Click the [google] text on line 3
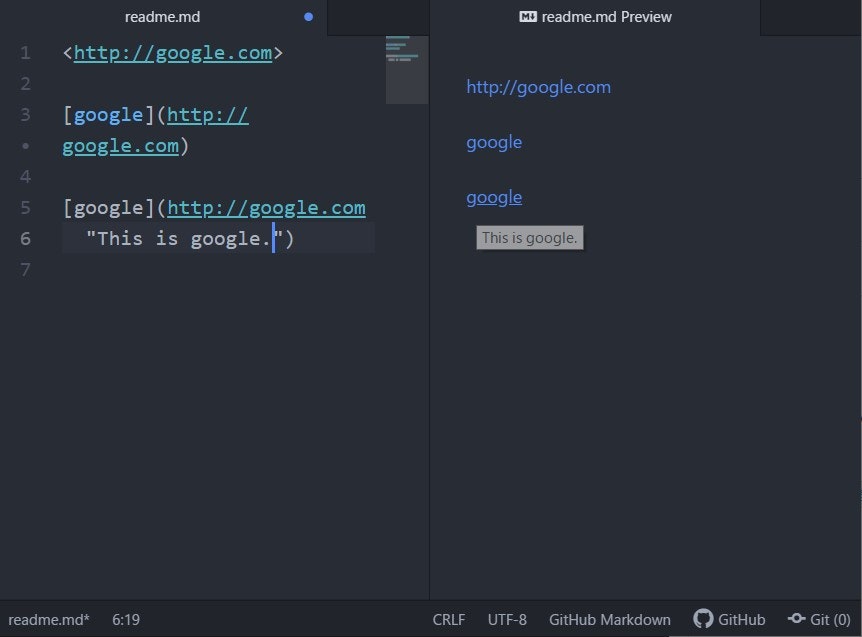Screen dimensions: 862x637 pos(109,115)
